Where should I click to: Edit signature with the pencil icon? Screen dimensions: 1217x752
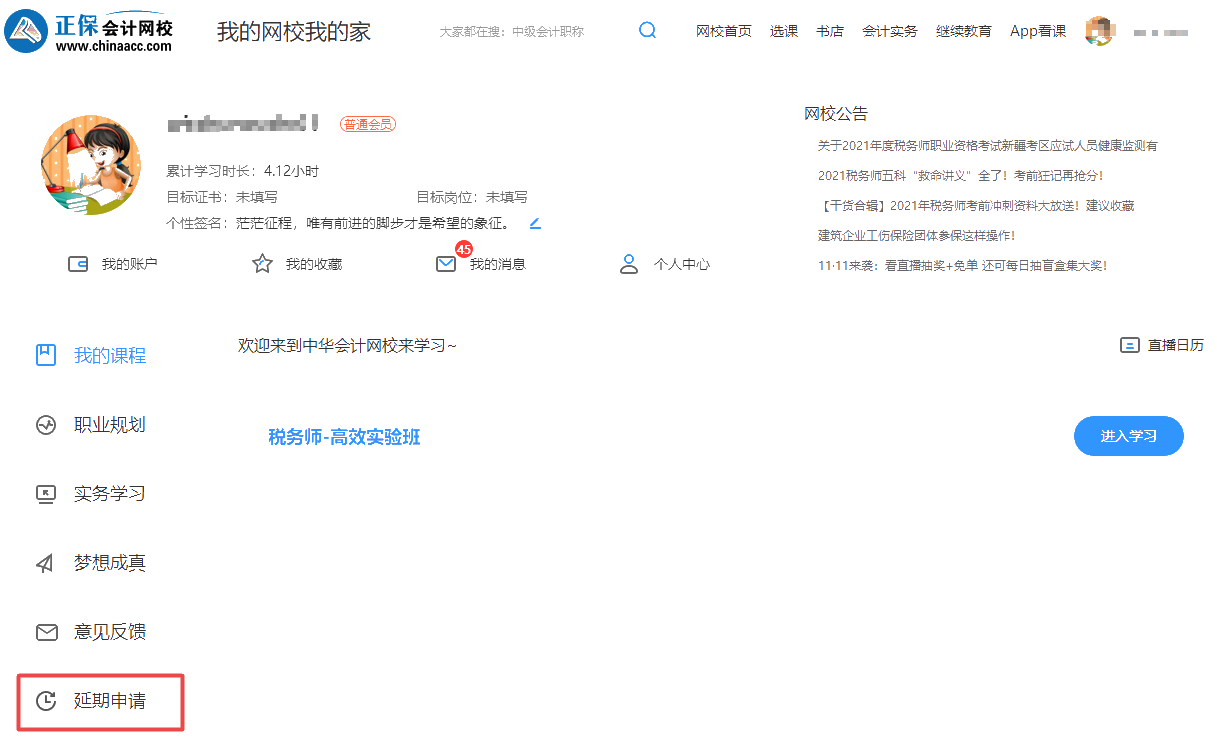(535, 222)
